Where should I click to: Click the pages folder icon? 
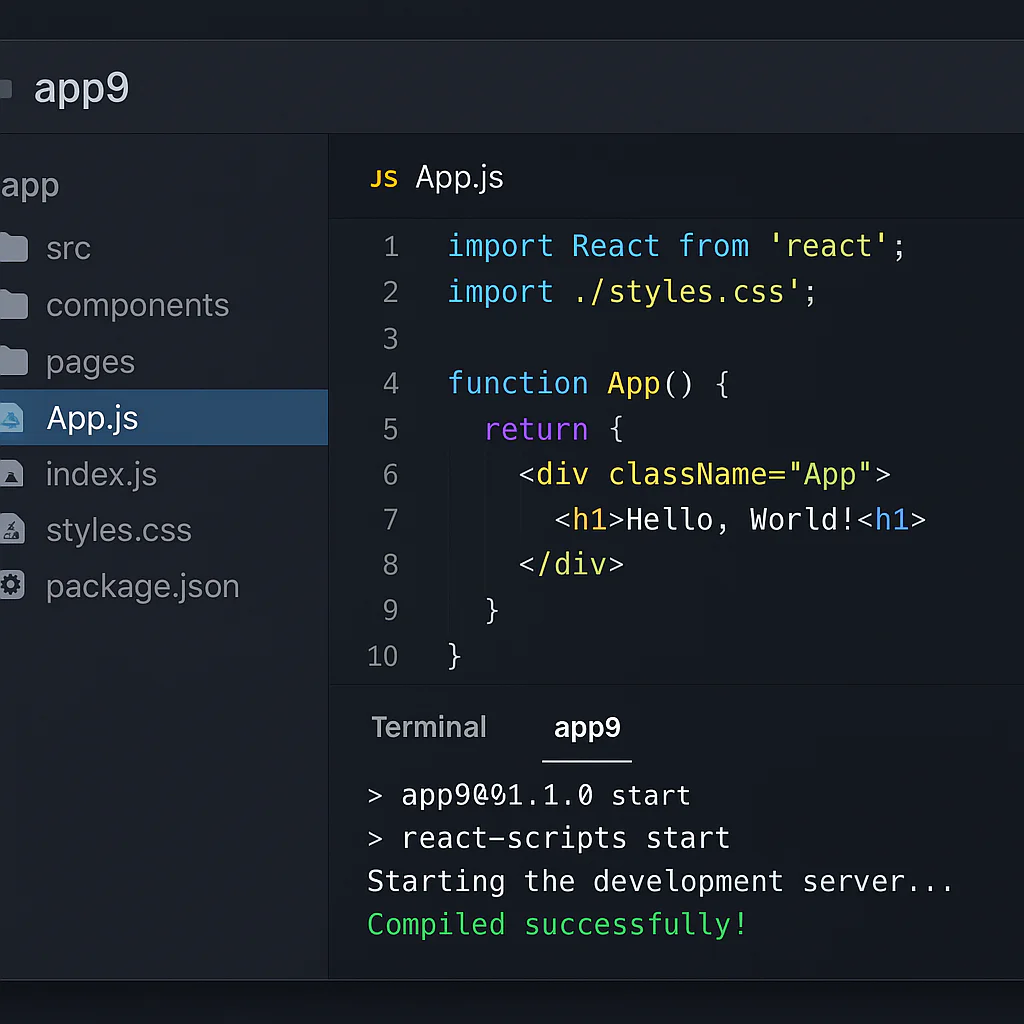14,361
